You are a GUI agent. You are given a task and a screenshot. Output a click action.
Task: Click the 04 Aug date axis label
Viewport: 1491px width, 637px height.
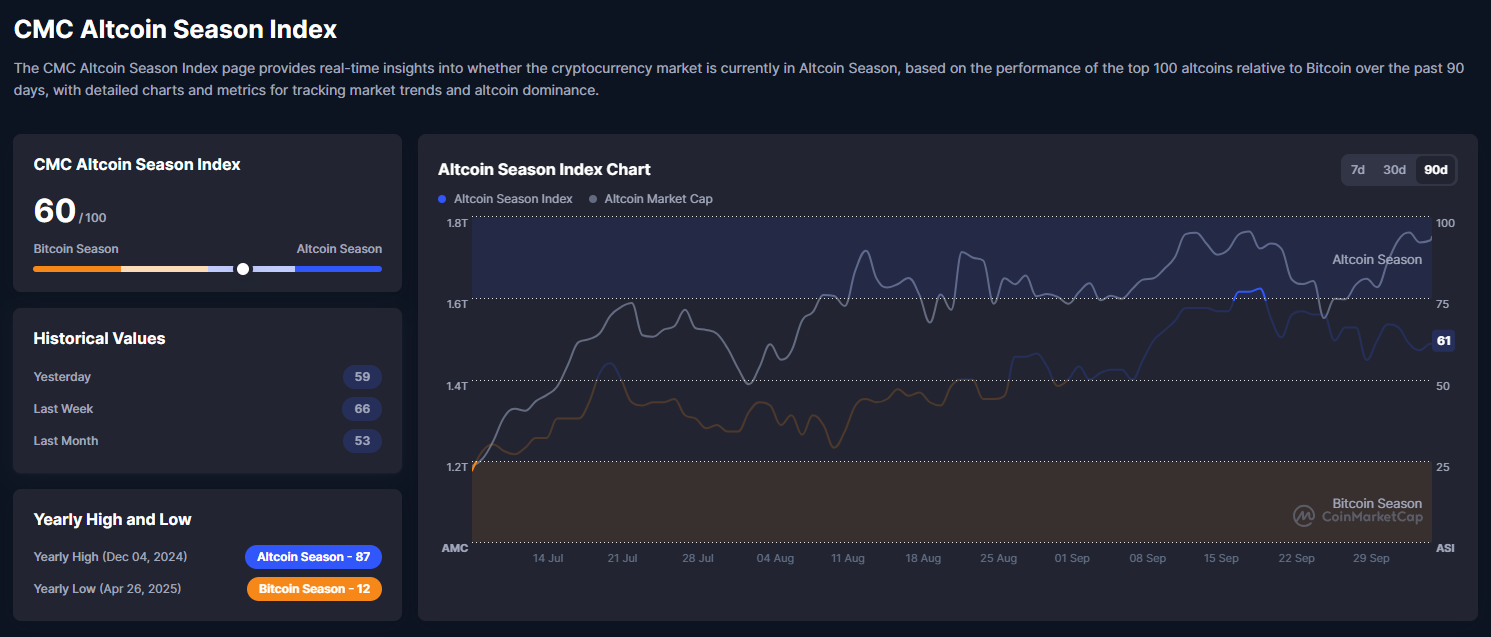[x=775, y=558]
